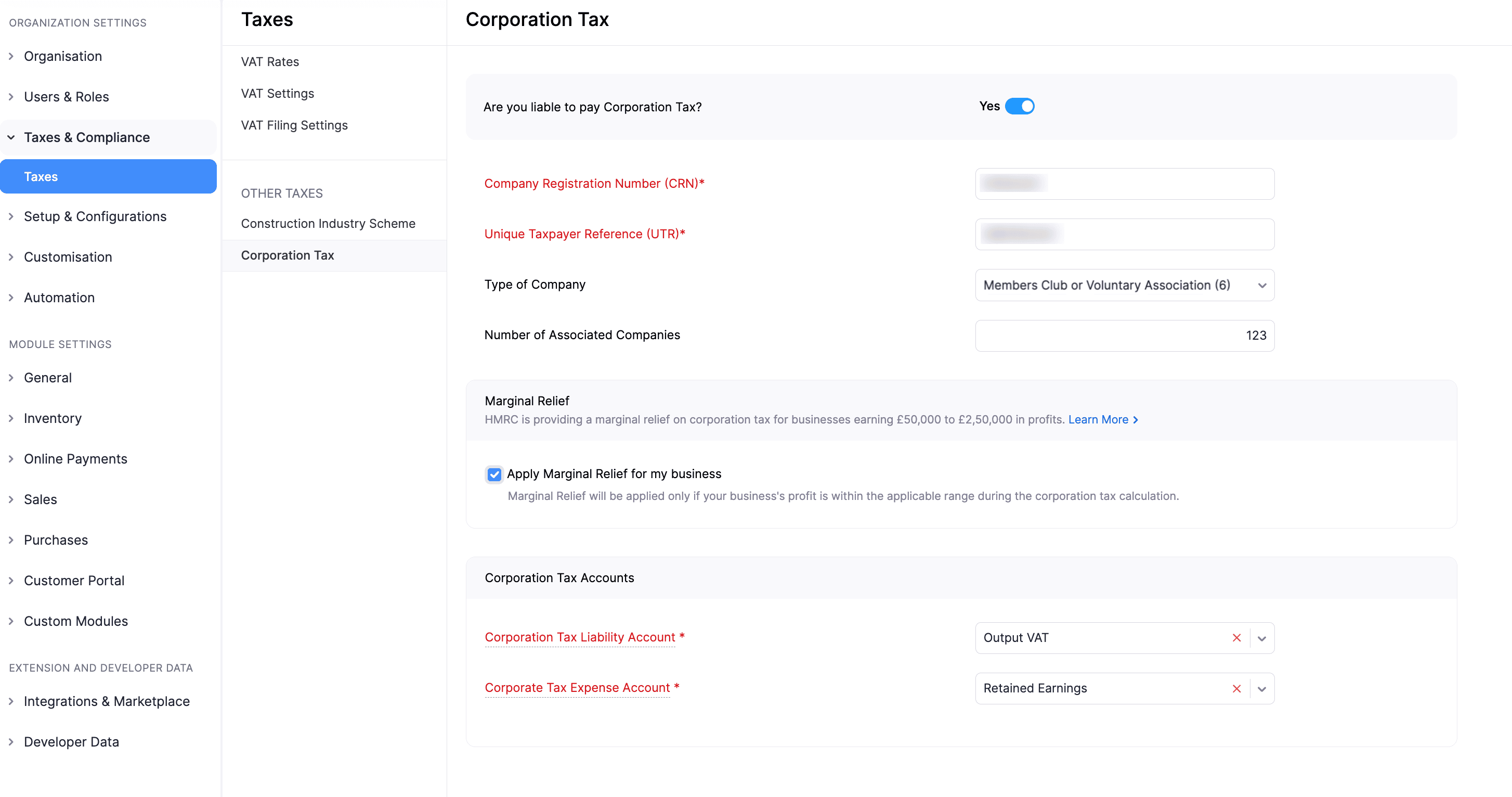The image size is (1512, 797).
Task: Open the Corporation Tax Liability Account dropdown
Action: tap(1262, 638)
